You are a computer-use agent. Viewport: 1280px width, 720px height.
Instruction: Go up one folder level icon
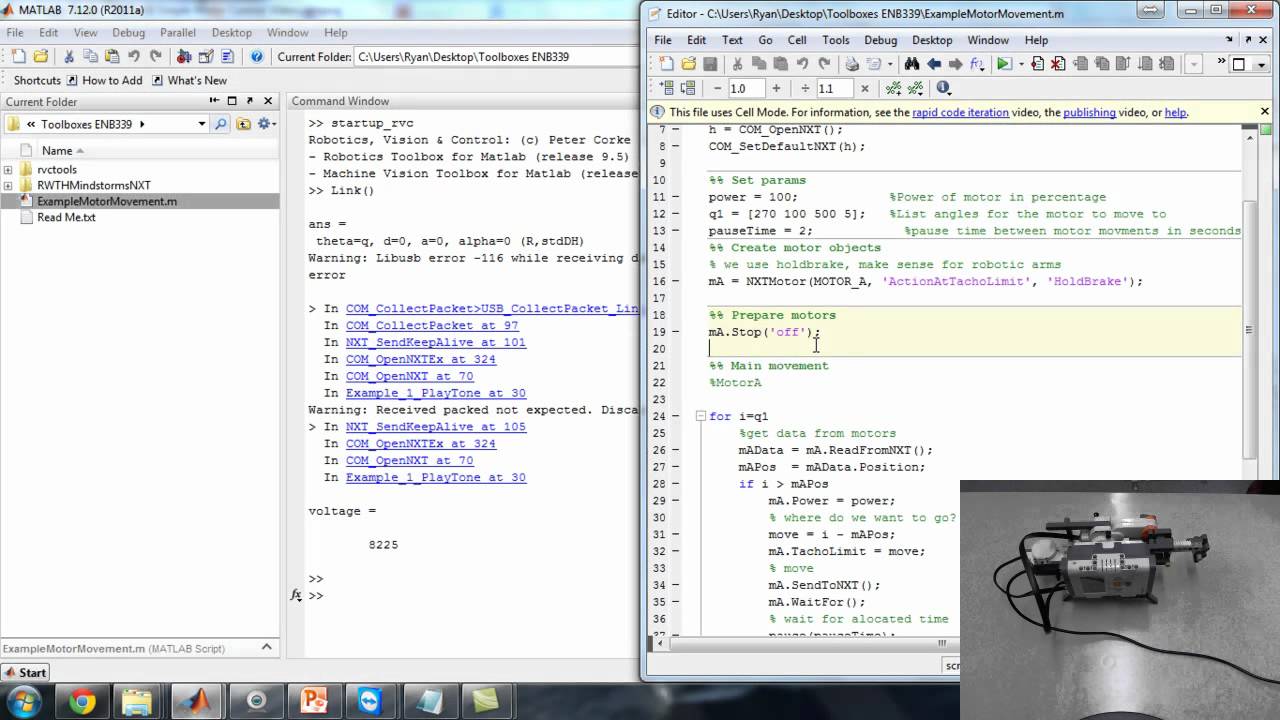click(243, 124)
